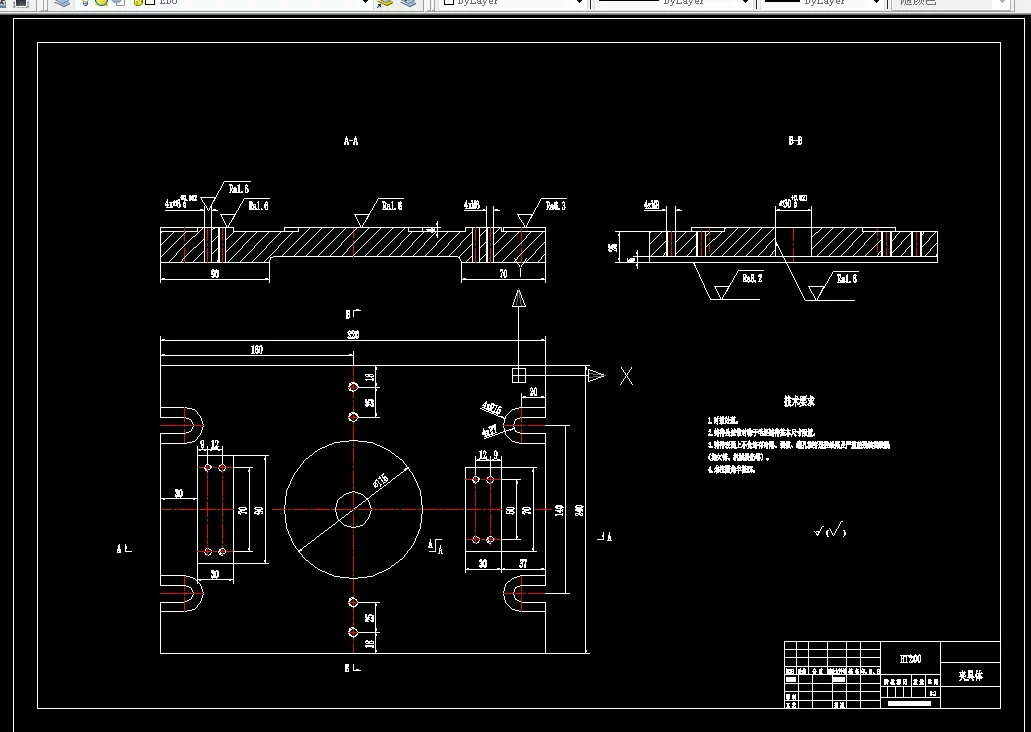Open the Layer Properties Manager
The height and width of the screenshot is (732, 1031).
62,3
